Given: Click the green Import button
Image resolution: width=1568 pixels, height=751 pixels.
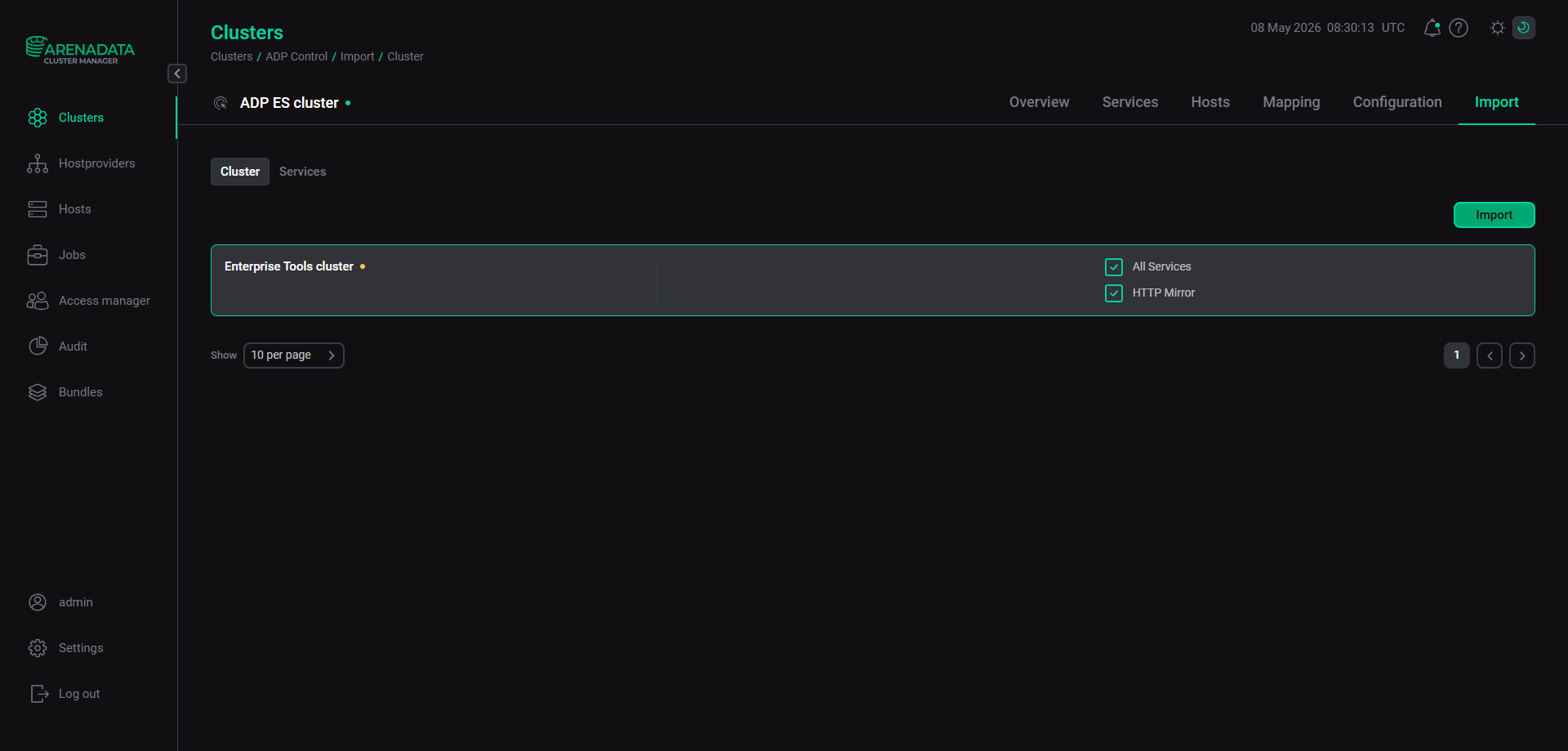Looking at the screenshot, I should point(1494,215).
